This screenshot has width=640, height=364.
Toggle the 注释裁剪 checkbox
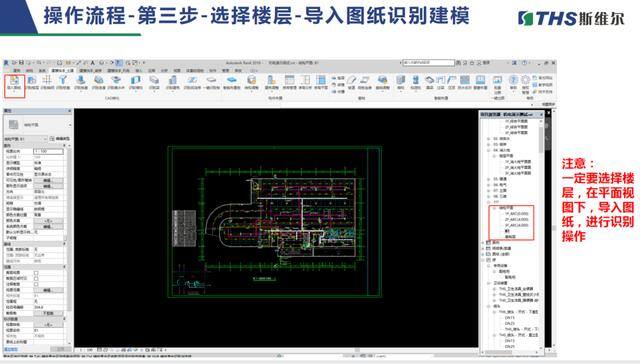(x=36, y=284)
